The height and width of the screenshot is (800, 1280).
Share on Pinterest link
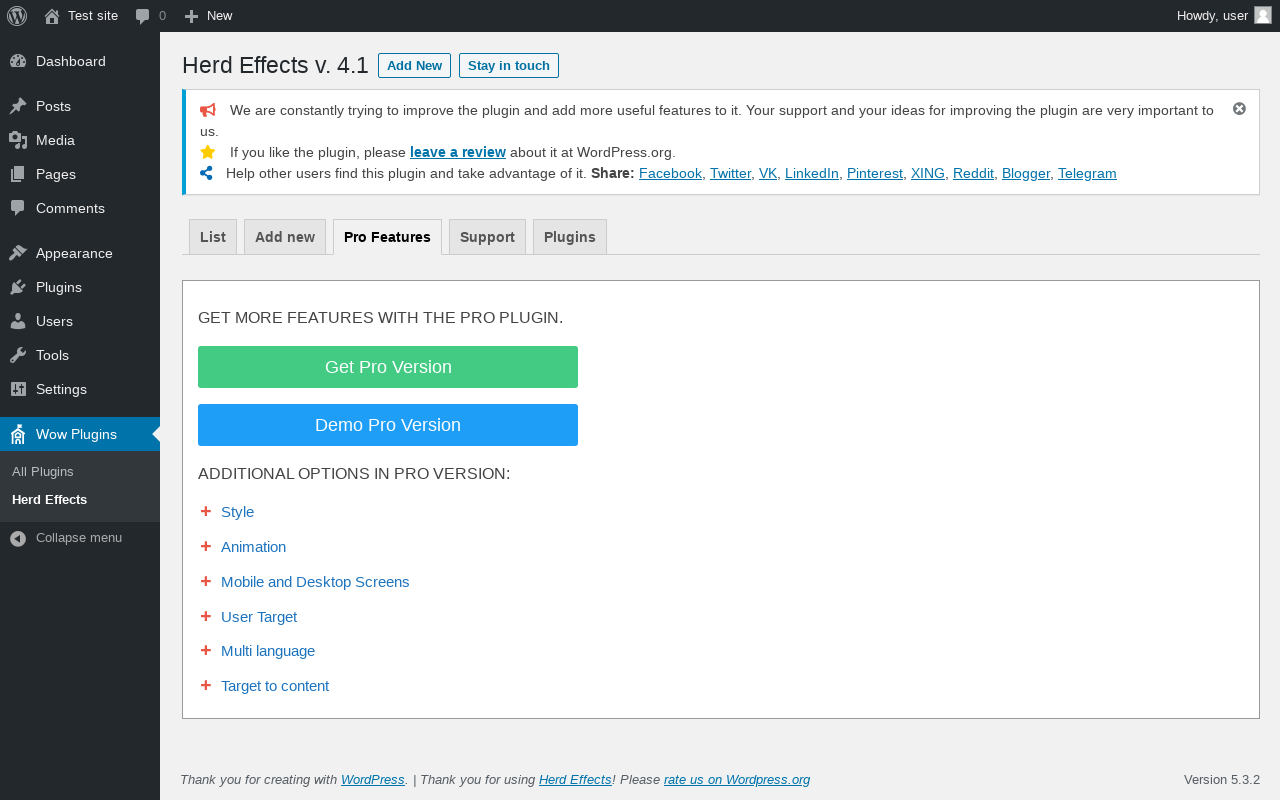tap(875, 173)
